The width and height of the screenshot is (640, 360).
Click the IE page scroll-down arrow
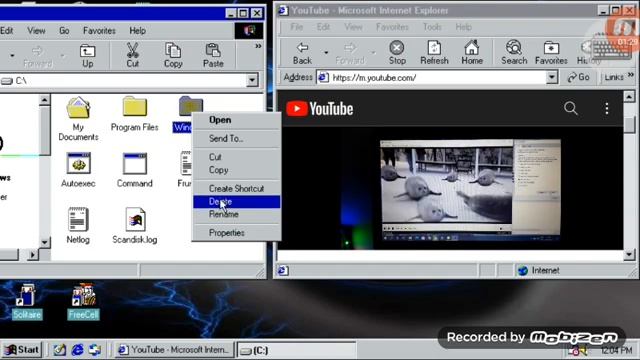[629, 255]
